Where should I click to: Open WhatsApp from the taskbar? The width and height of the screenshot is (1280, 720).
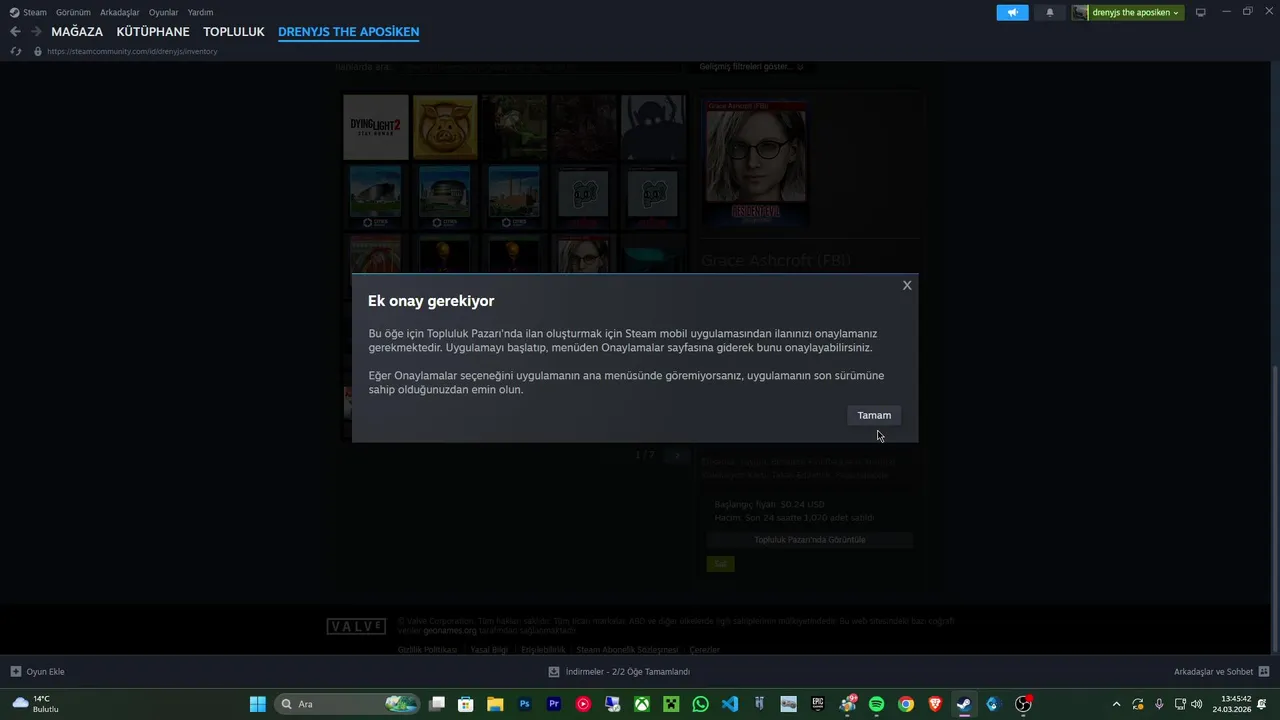(x=700, y=704)
